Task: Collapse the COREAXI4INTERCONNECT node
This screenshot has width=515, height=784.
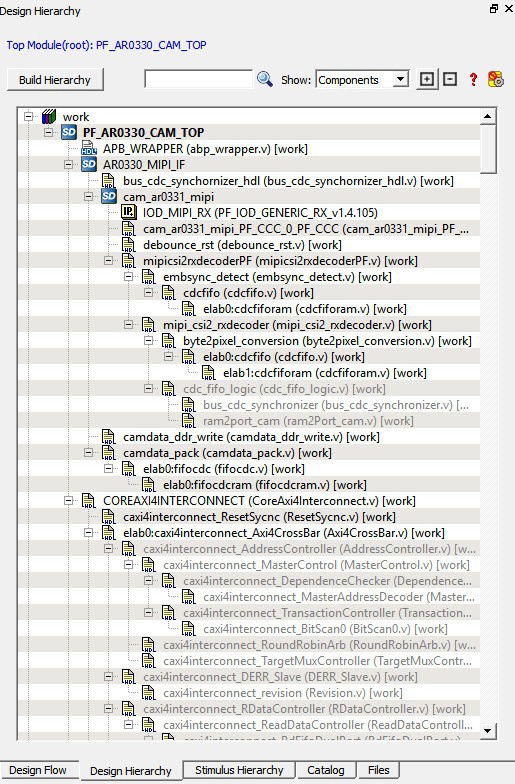Action: tap(68, 500)
